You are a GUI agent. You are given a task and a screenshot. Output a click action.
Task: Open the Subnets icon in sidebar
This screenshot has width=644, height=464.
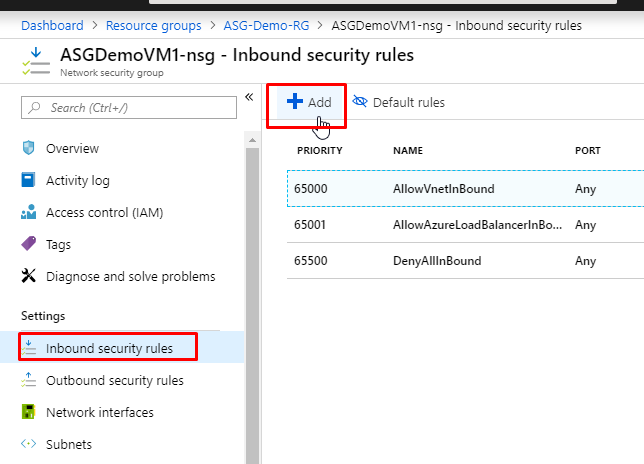click(29, 445)
